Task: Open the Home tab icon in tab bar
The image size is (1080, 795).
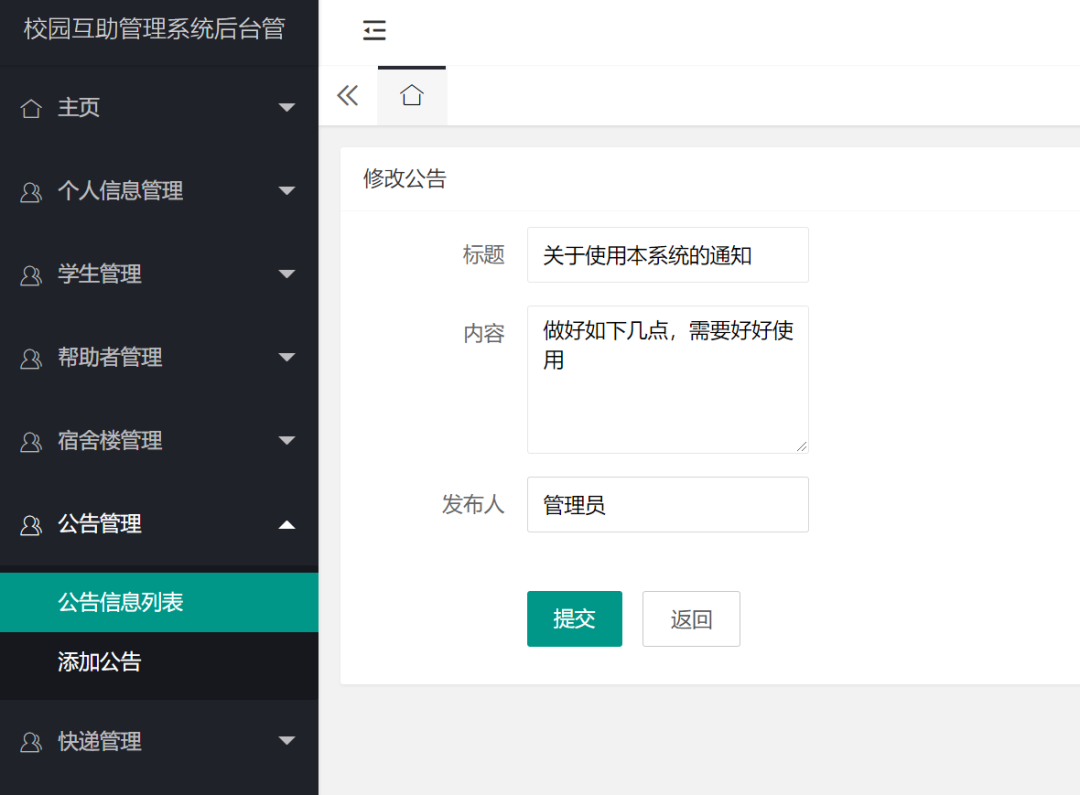Action: click(x=412, y=93)
